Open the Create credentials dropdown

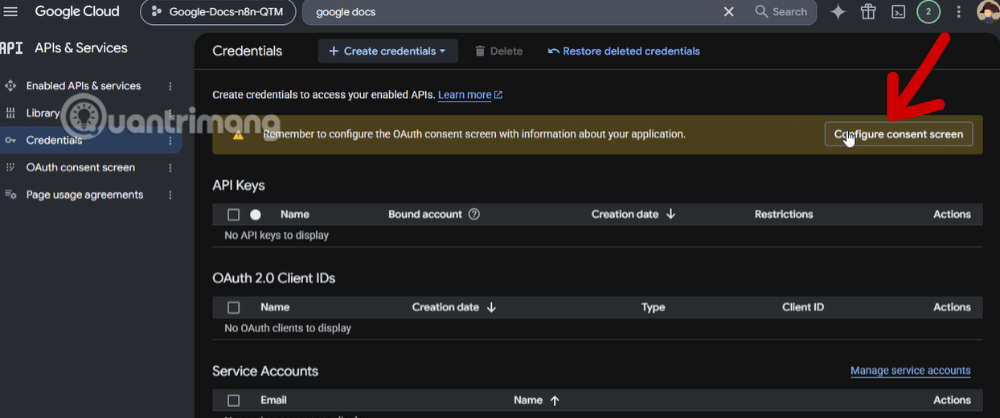tap(388, 51)
